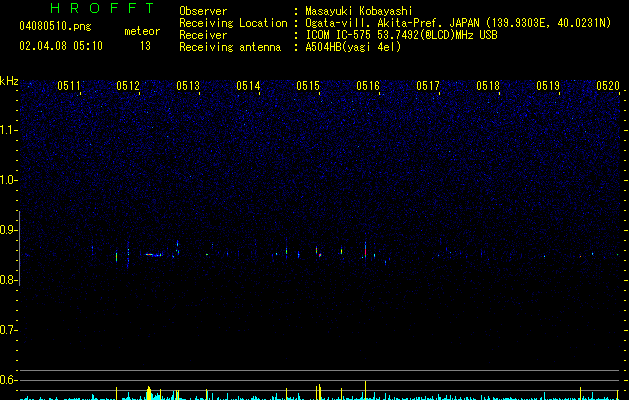Click the 0512 time marker

pos(128,86)
